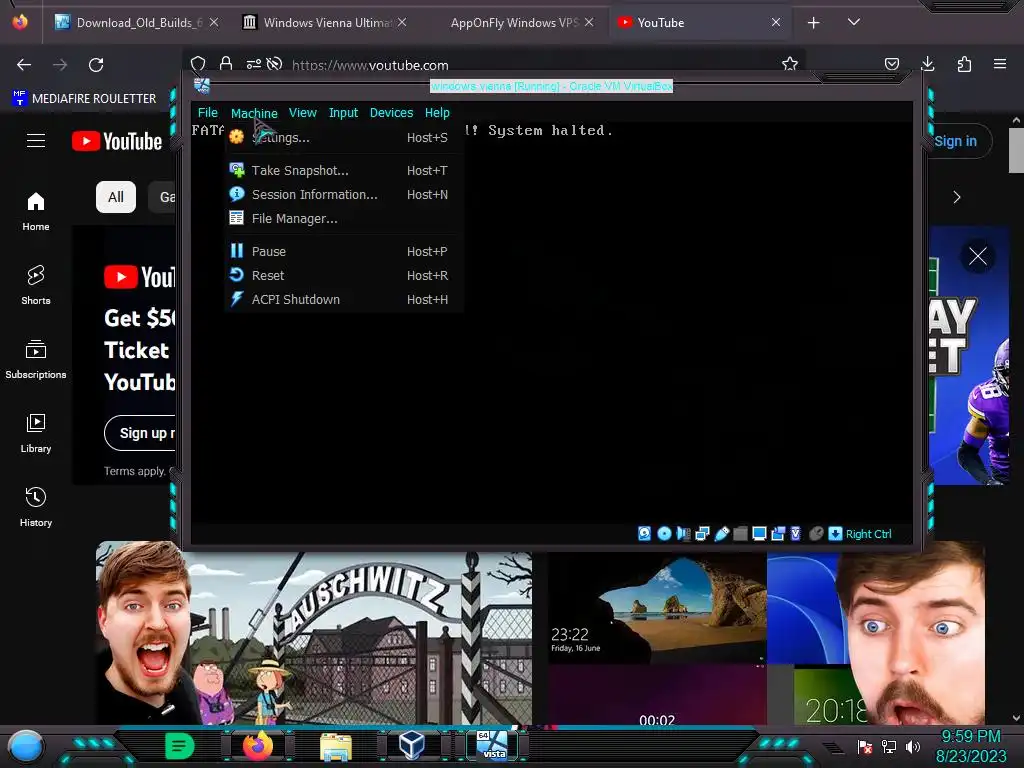Screen dimensions: 1024x768
Task: Click the tracking protection shield icon
Action: [198, 63]
